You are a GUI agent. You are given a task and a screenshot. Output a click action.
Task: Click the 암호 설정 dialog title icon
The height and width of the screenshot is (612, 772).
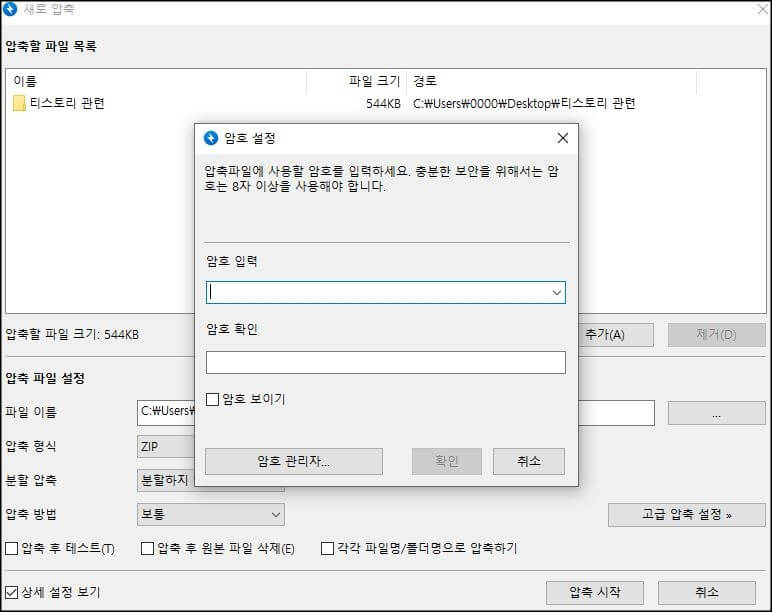pyautogui.click(x=211, y=138)
